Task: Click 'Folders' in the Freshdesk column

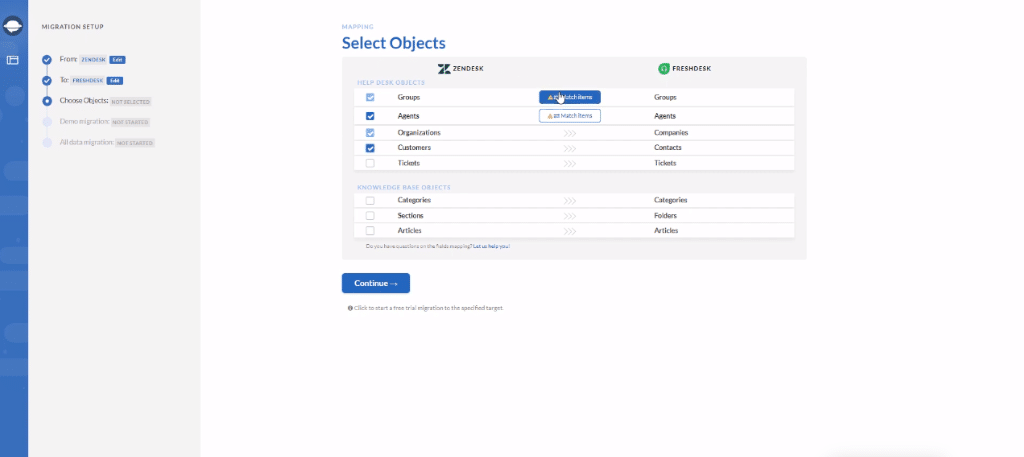Action: click(x=665, y=215)
